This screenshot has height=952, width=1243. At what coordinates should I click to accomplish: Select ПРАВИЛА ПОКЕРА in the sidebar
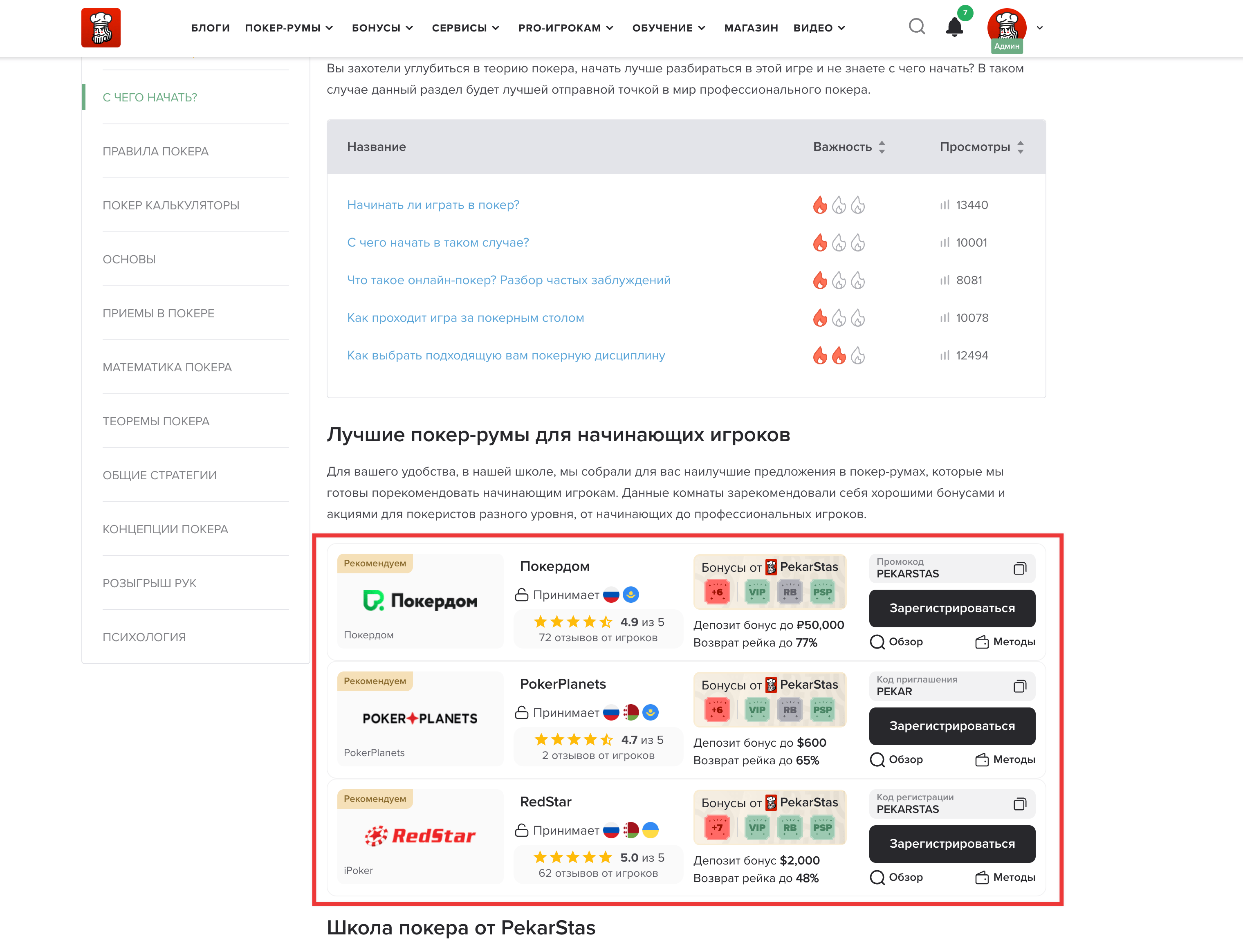[156, 151]
